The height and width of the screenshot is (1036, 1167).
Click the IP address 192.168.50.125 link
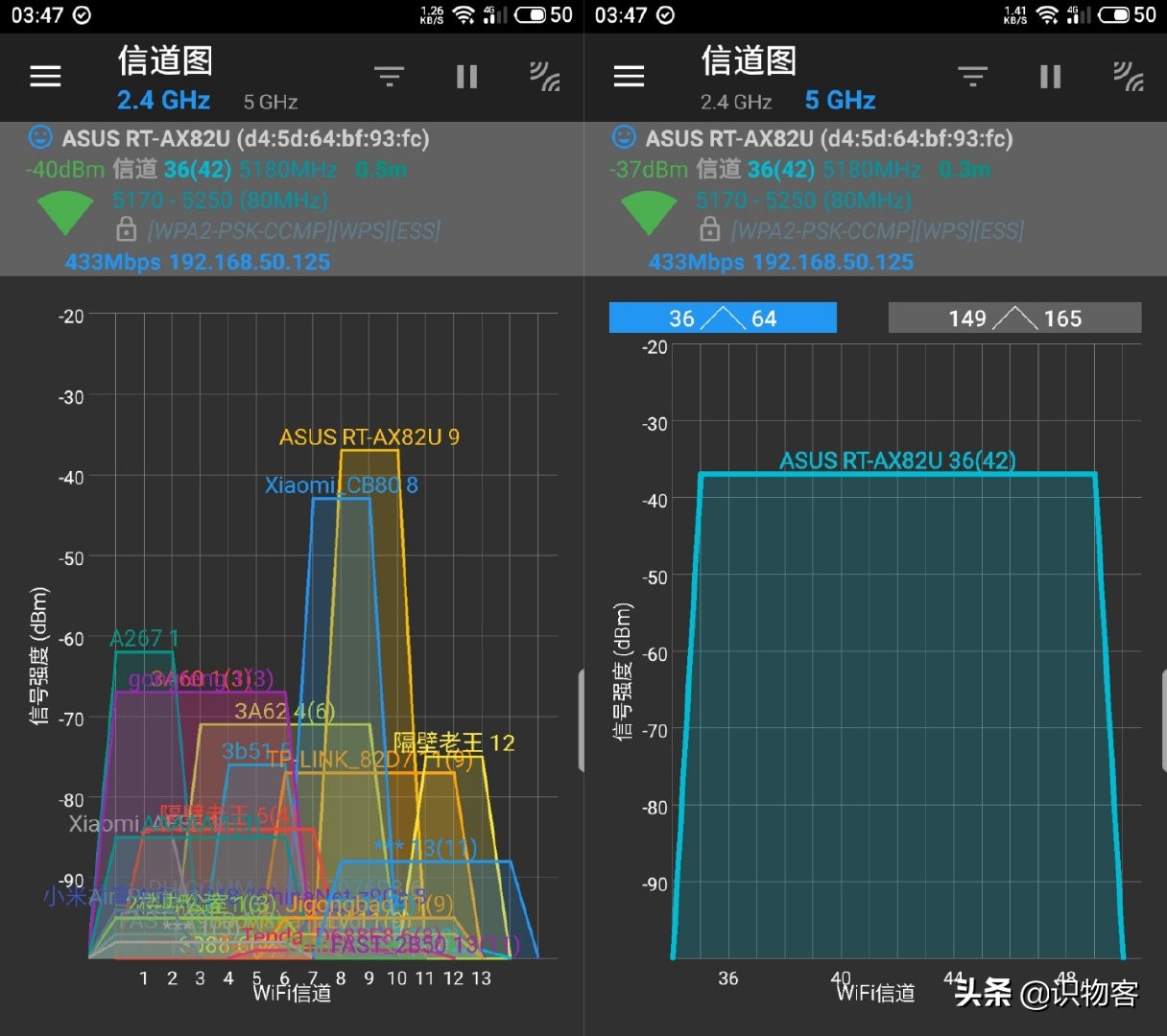[x=251, y=262]
